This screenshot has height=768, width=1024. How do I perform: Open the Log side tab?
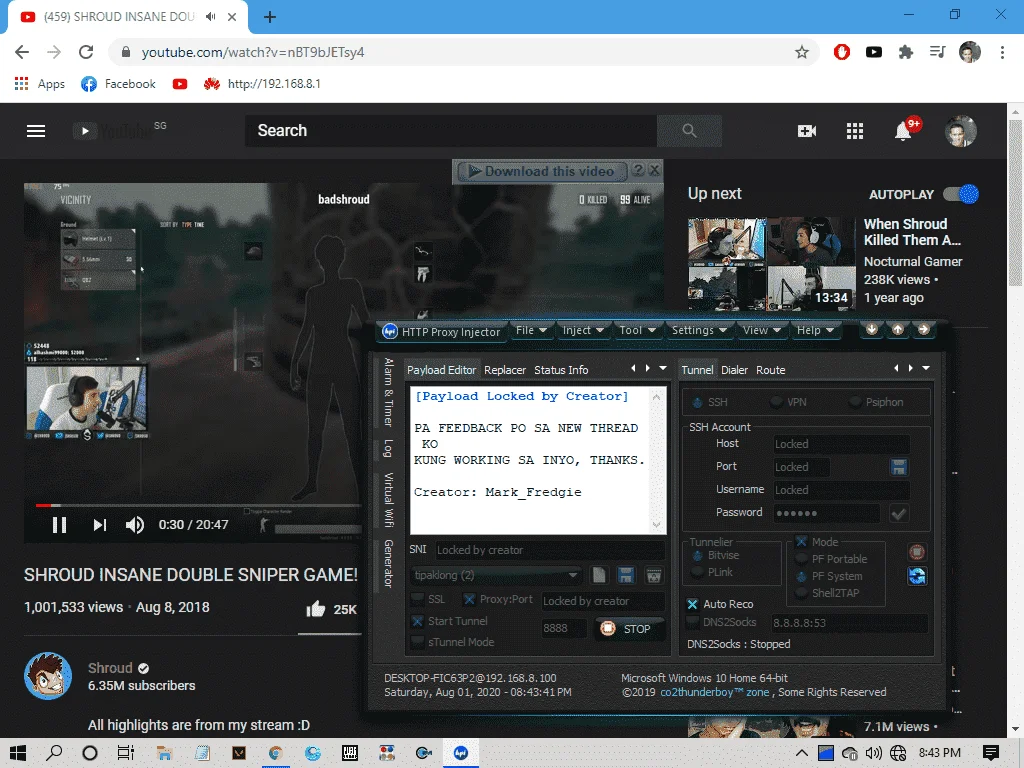tap(388, 448)
